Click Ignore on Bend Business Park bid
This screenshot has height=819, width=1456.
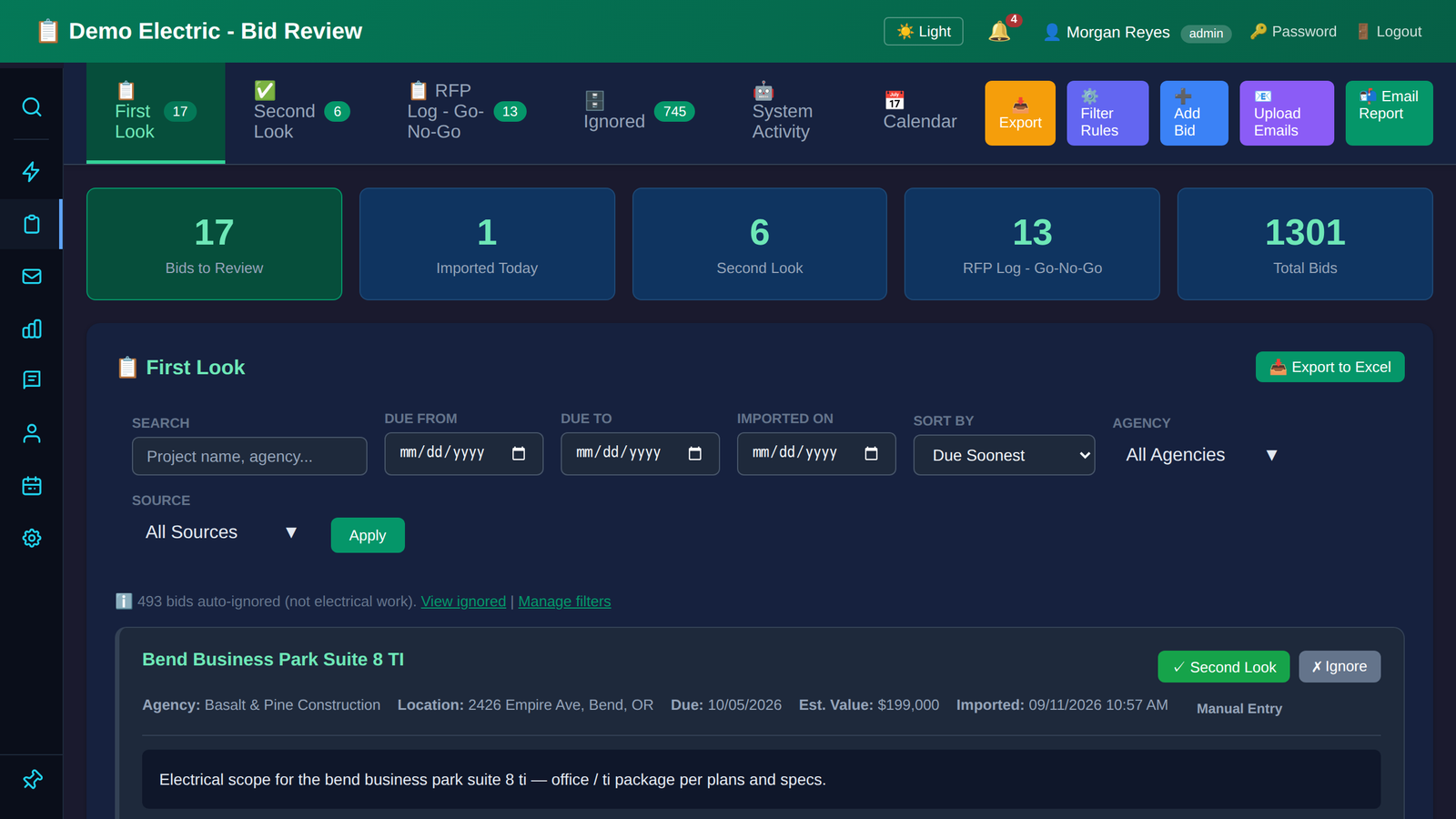(1340, 666)
